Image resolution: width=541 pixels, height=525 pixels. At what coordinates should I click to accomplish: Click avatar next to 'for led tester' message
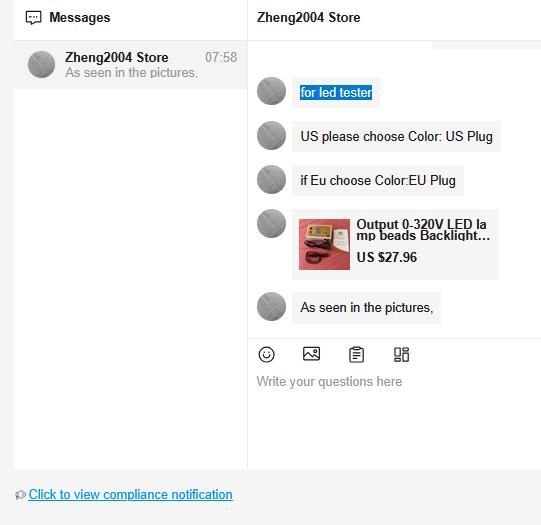tap(272, 91)
